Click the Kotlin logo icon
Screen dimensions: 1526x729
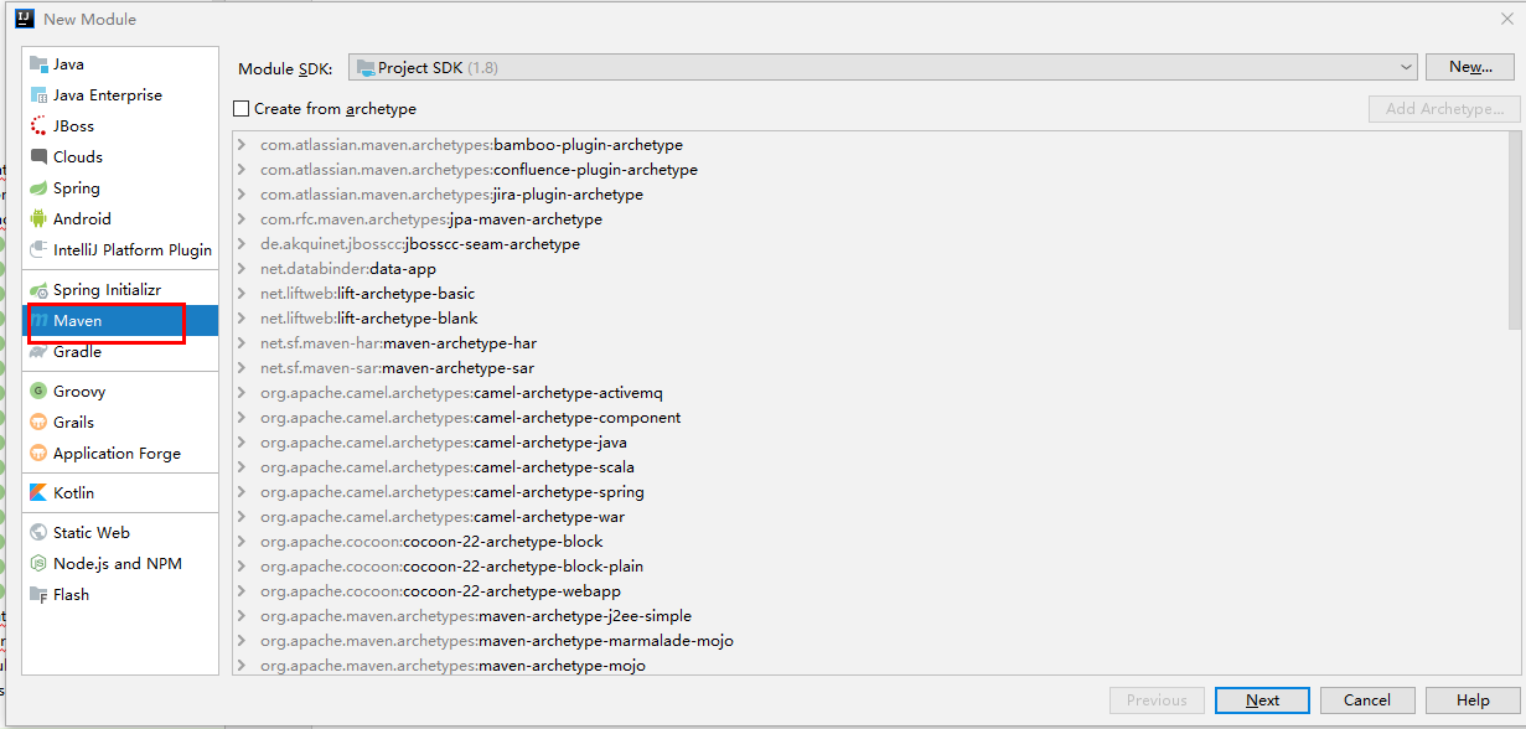39,493
